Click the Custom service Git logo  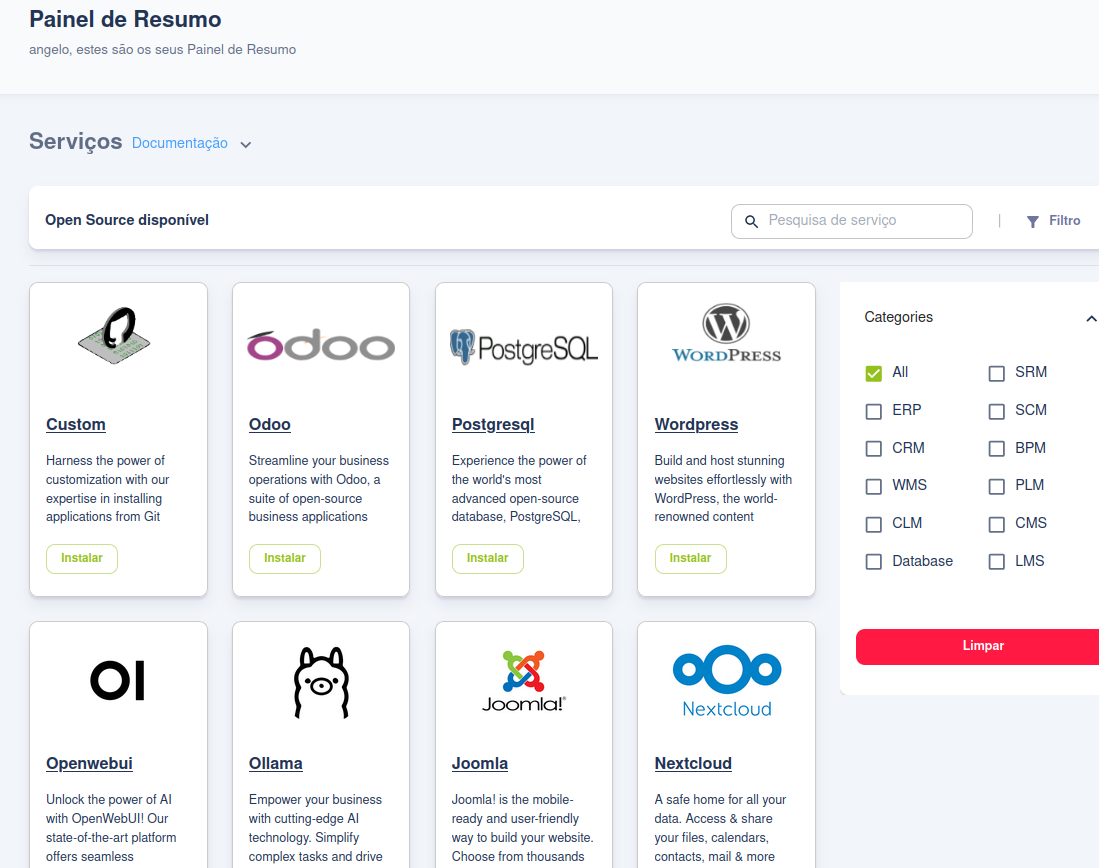pos(115,336)
